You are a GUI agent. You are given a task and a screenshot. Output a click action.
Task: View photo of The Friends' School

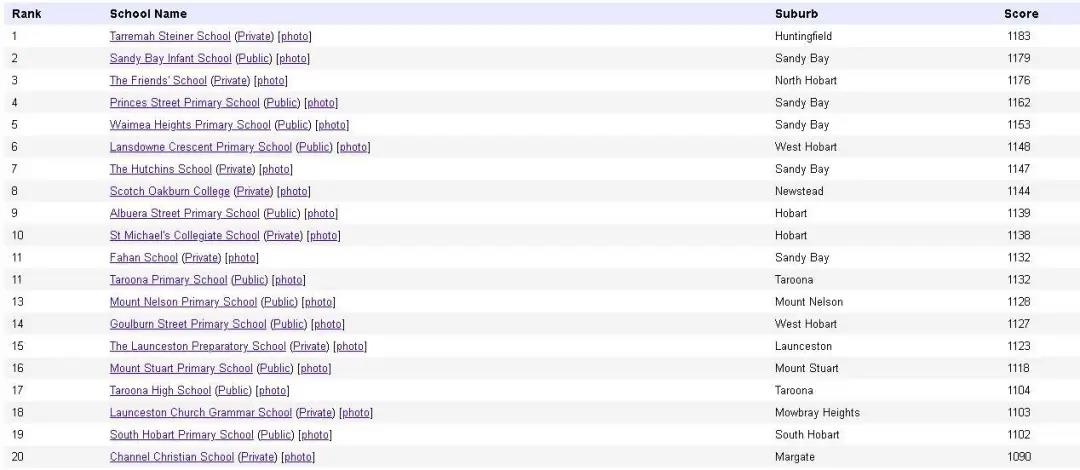(x=271, y=81)
